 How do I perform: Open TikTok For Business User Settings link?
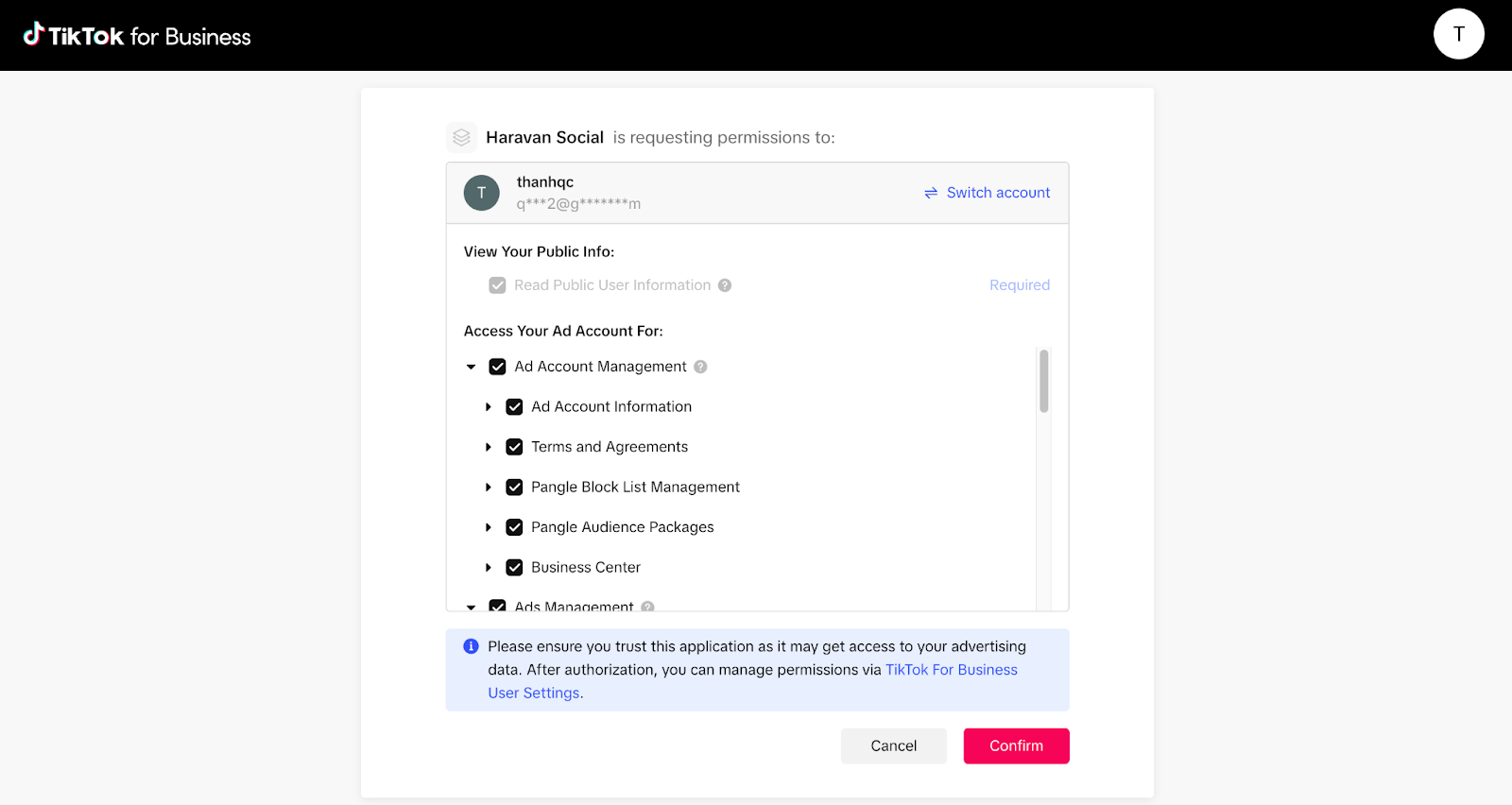(x=951, y=670)
